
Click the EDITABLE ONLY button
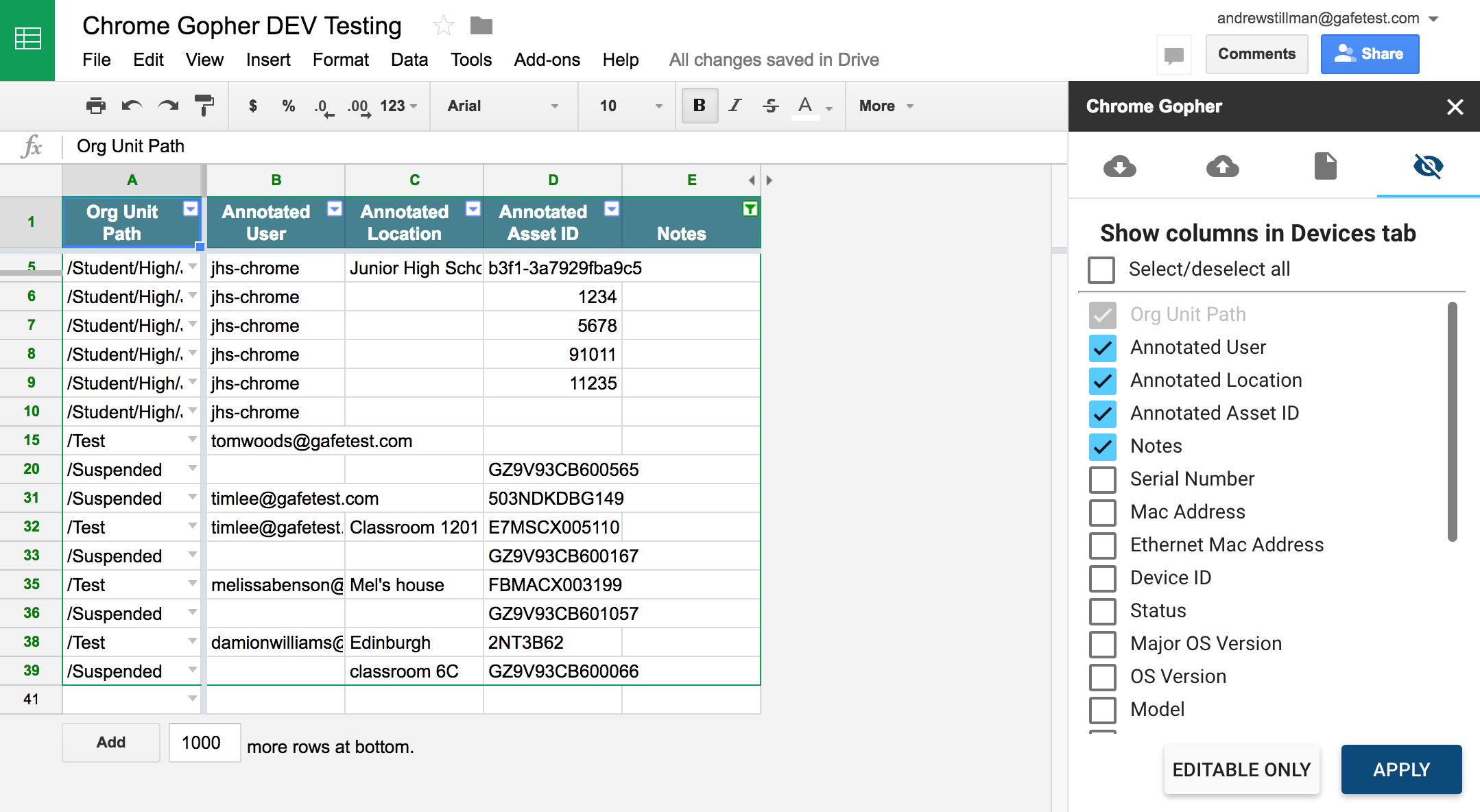click(x=1241, y=769)
